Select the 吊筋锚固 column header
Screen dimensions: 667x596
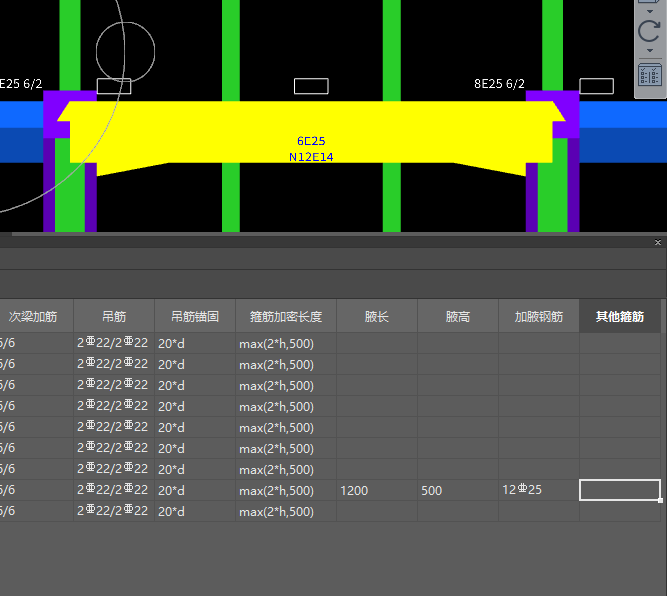pos(195,316)
